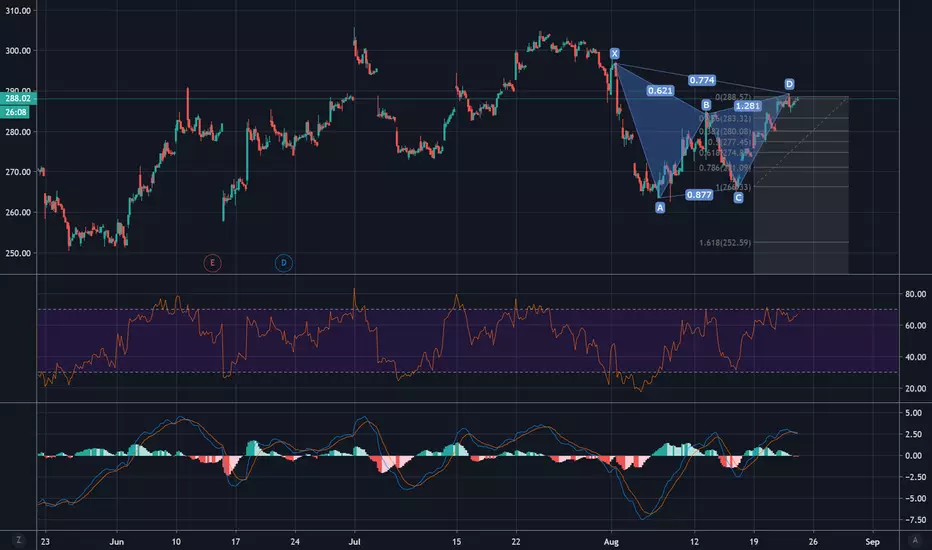
Task: Click the 0.774 ratio label
Action: (702, 80)
